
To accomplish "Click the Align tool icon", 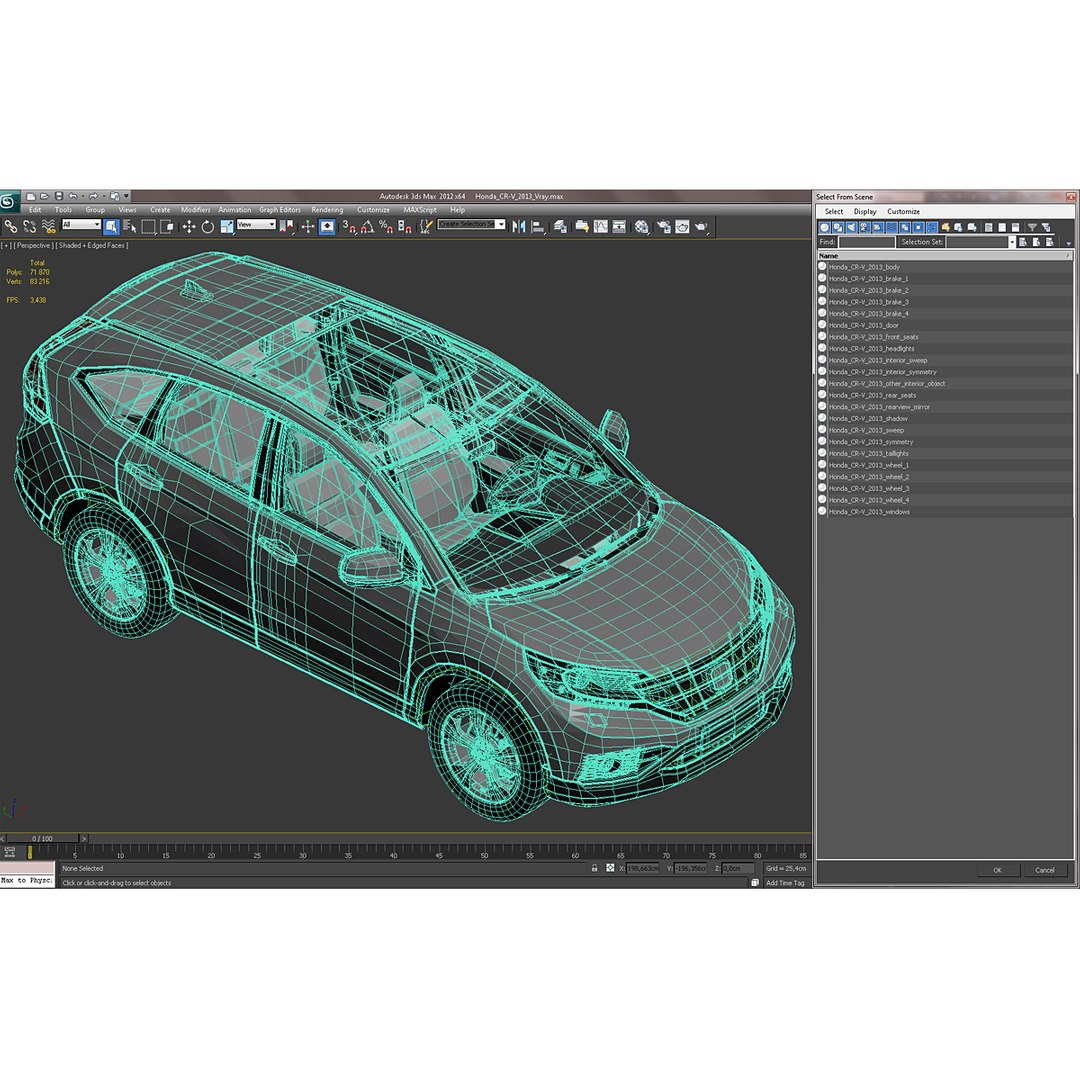I will 538,226.
